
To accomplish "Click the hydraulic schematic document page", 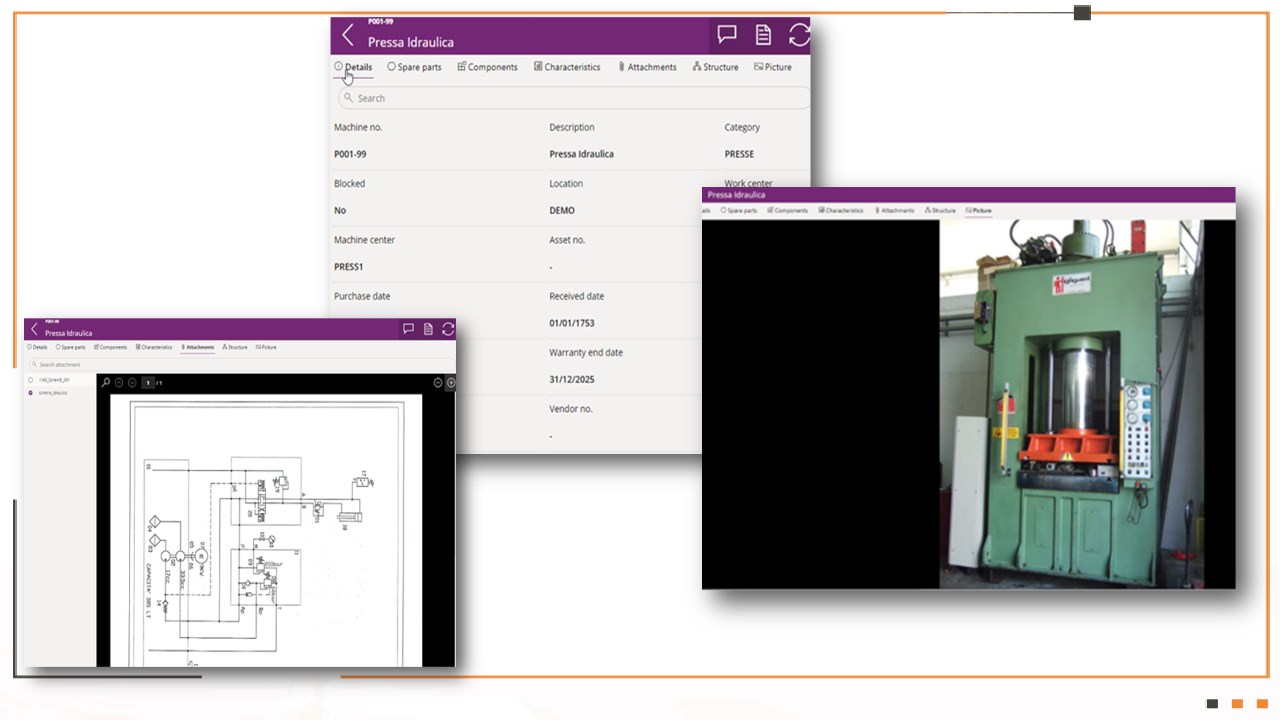I will pos(268,531).
